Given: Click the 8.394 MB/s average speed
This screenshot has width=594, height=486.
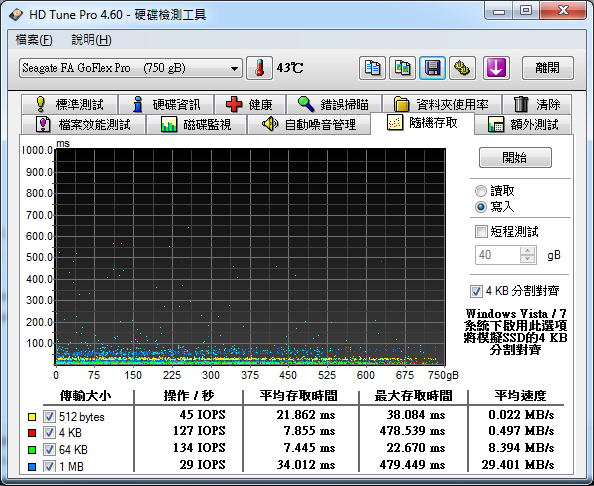Looking at the screenshot, I should 521,448.
